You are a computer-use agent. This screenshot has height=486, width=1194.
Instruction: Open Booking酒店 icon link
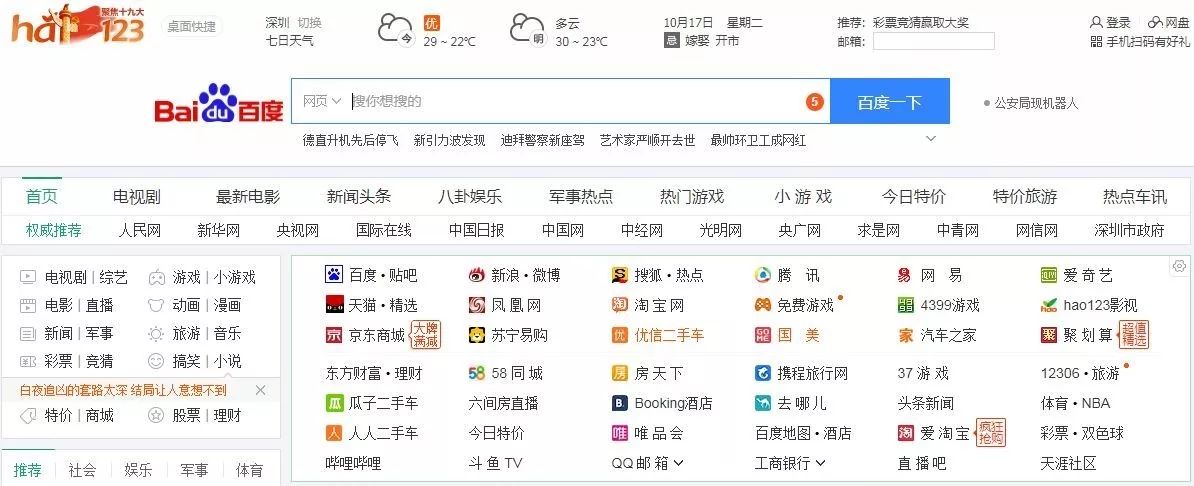coord(620,403)
